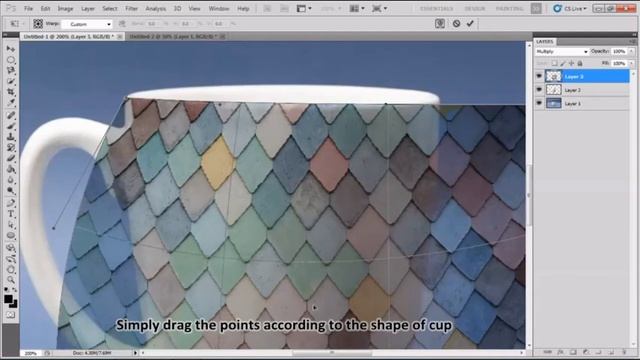Select the Crop tool
Image resolution: width=640 pixels, height=360 pixels.
point(11,92)
